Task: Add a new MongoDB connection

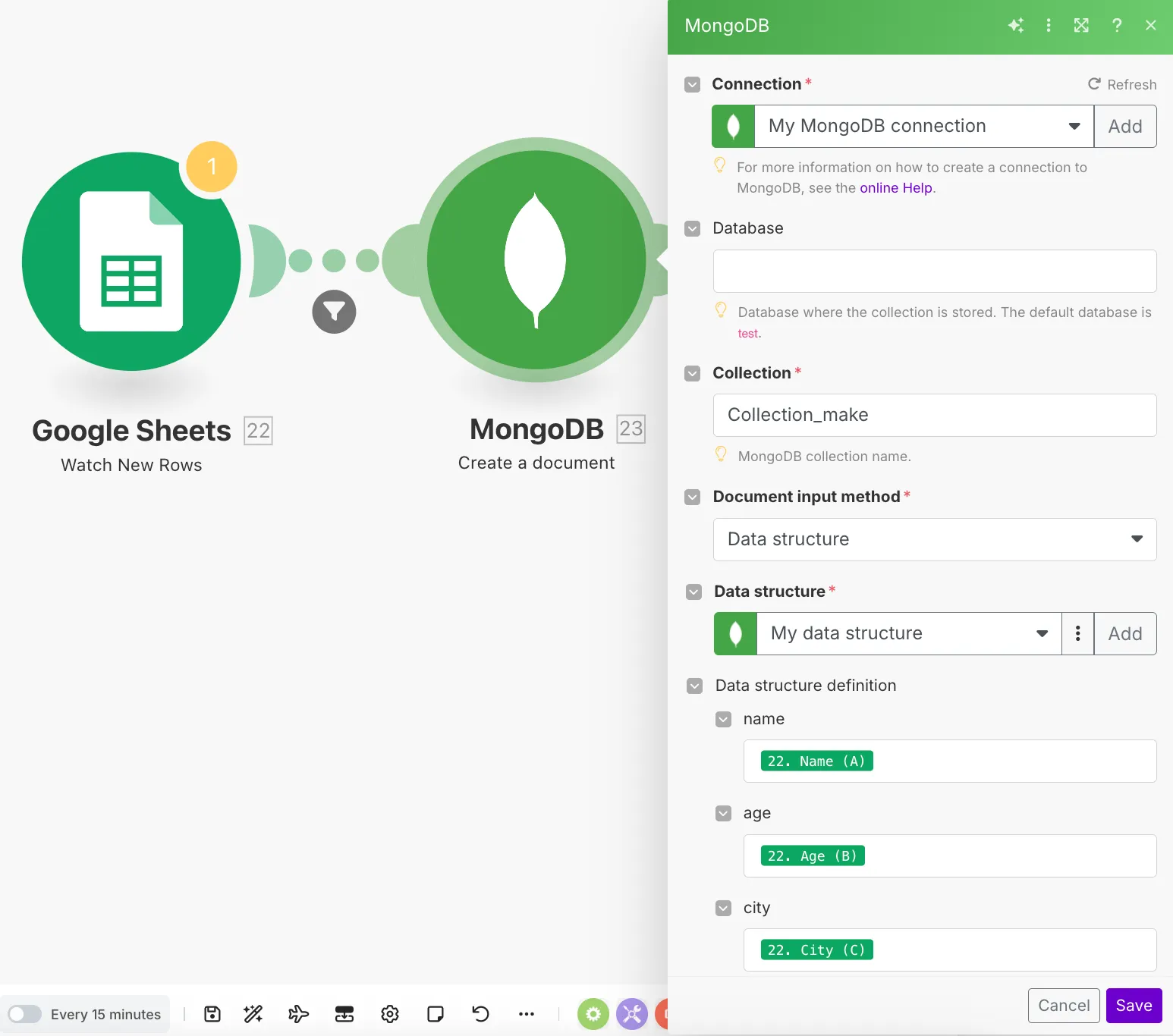Action: point(1125,126)
